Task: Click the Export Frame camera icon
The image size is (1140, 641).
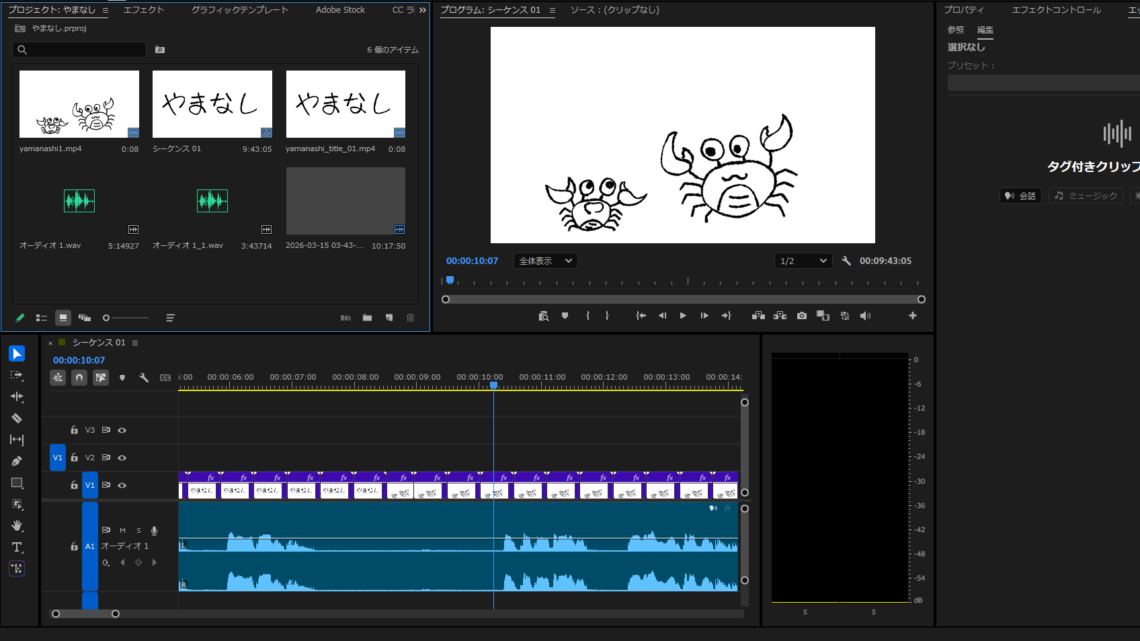Action: (801, 316)
